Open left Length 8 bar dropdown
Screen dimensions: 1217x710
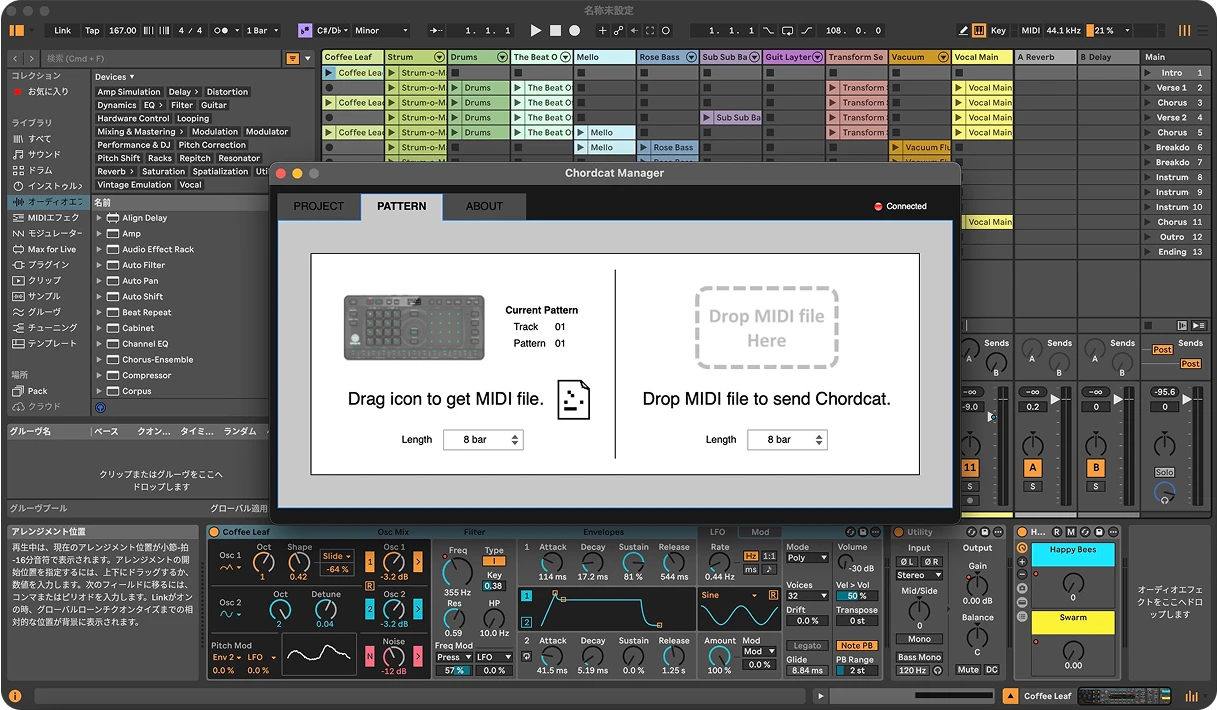[x=483, y=440]
